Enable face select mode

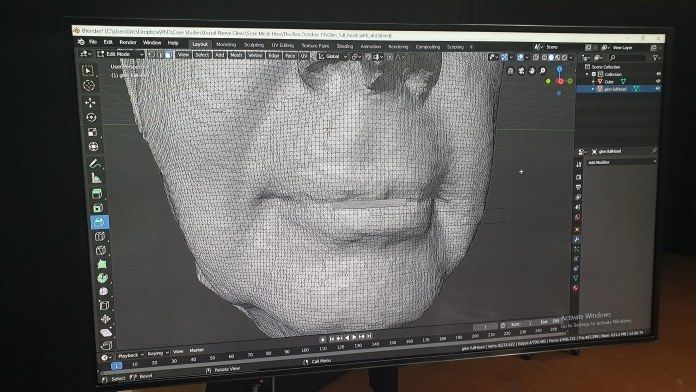click(168, 55)
